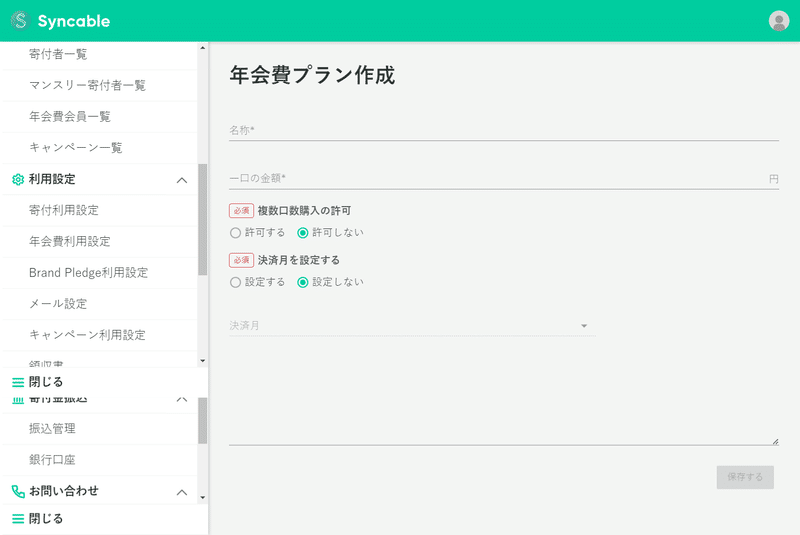800x535 pixels.
Task: Click the Syncable logo icon
Action: pos(20,21)
